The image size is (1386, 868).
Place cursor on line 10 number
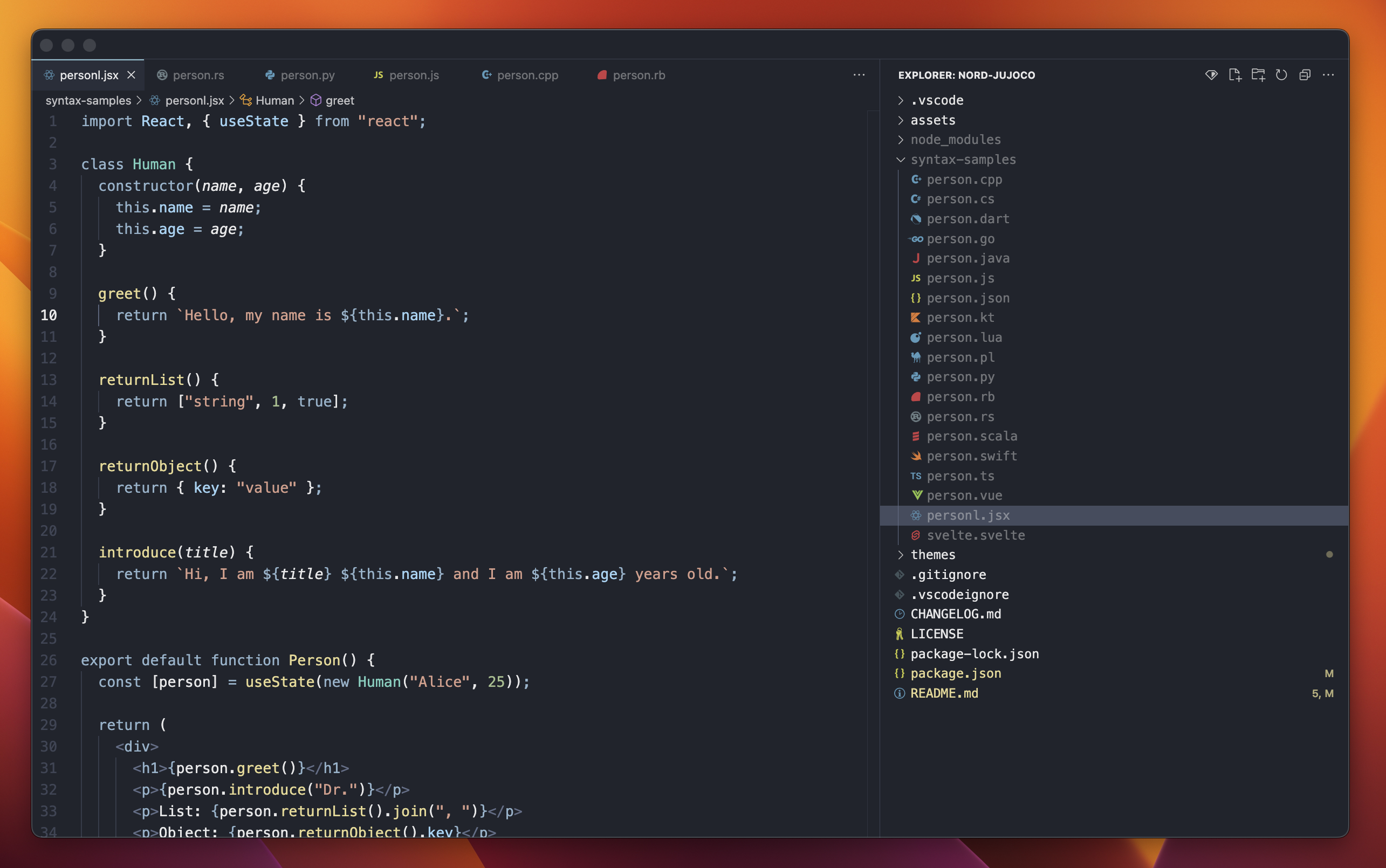point(49,315)
